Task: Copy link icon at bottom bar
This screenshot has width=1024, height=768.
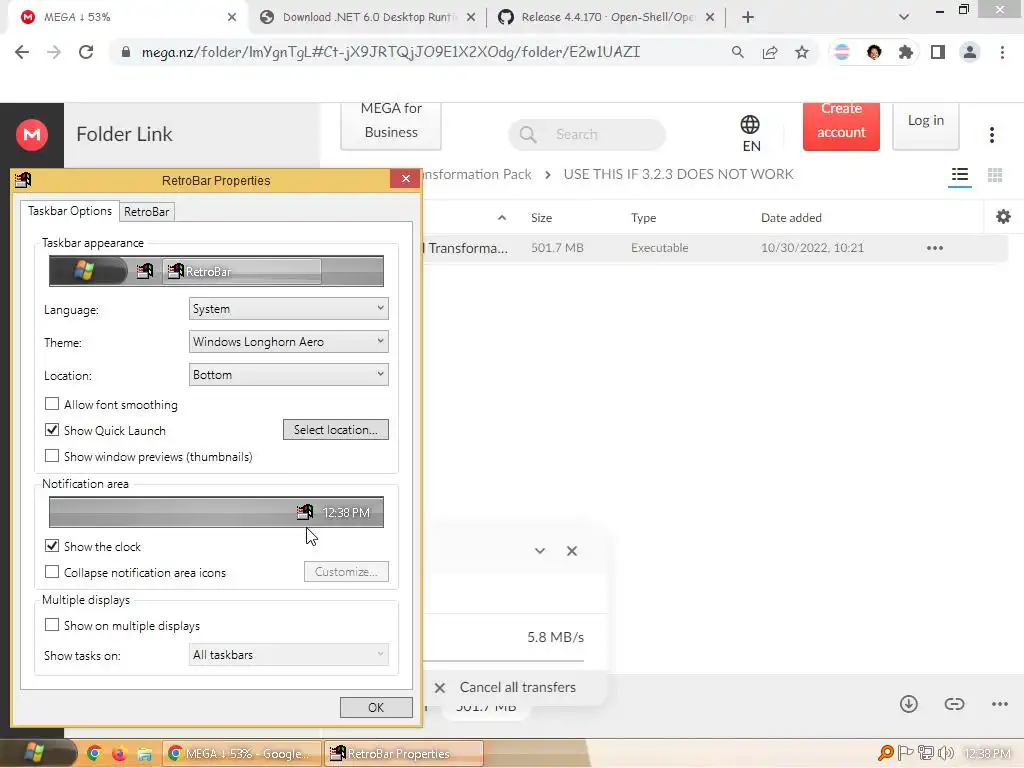Action: (x=954, y=704)
